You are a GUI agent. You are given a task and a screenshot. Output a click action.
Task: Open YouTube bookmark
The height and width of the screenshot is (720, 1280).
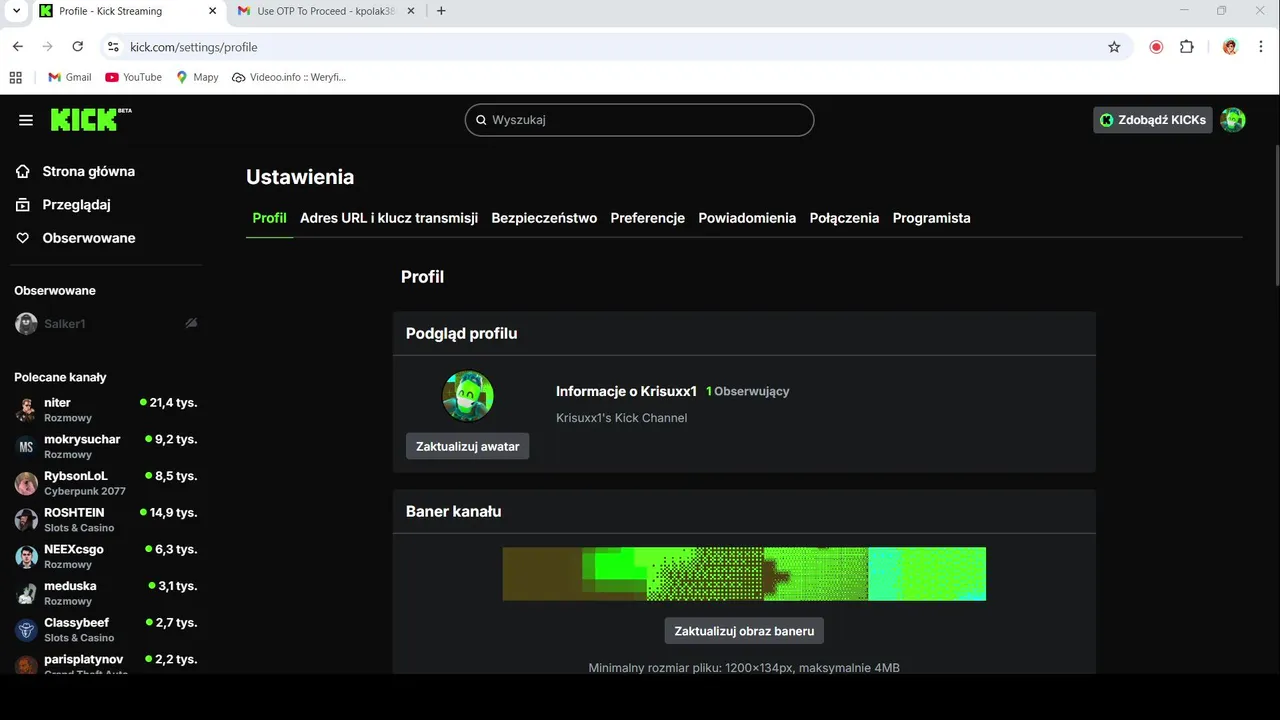tap(133, 77)
